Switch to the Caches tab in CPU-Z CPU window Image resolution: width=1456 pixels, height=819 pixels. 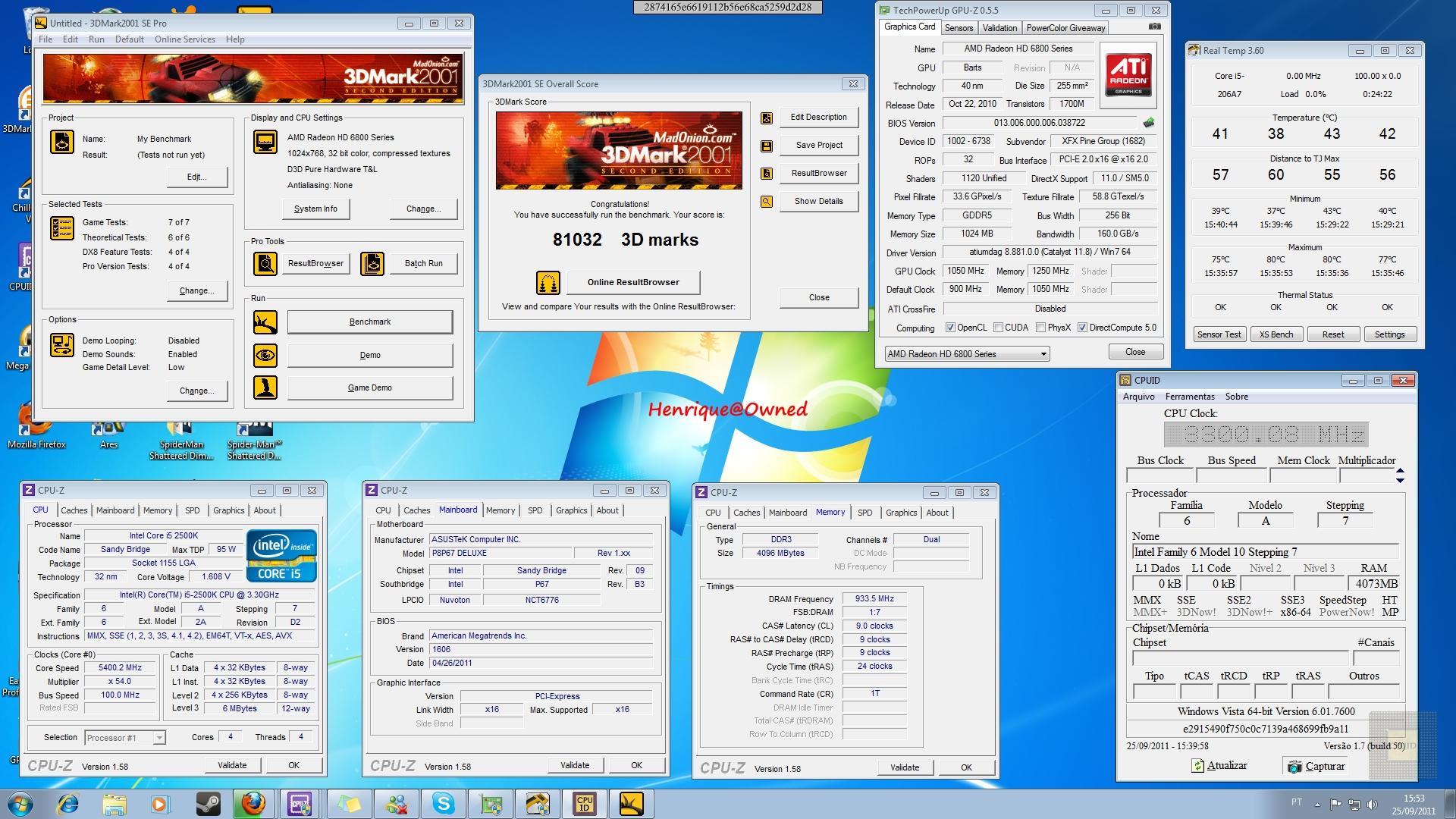click(74, 510)
